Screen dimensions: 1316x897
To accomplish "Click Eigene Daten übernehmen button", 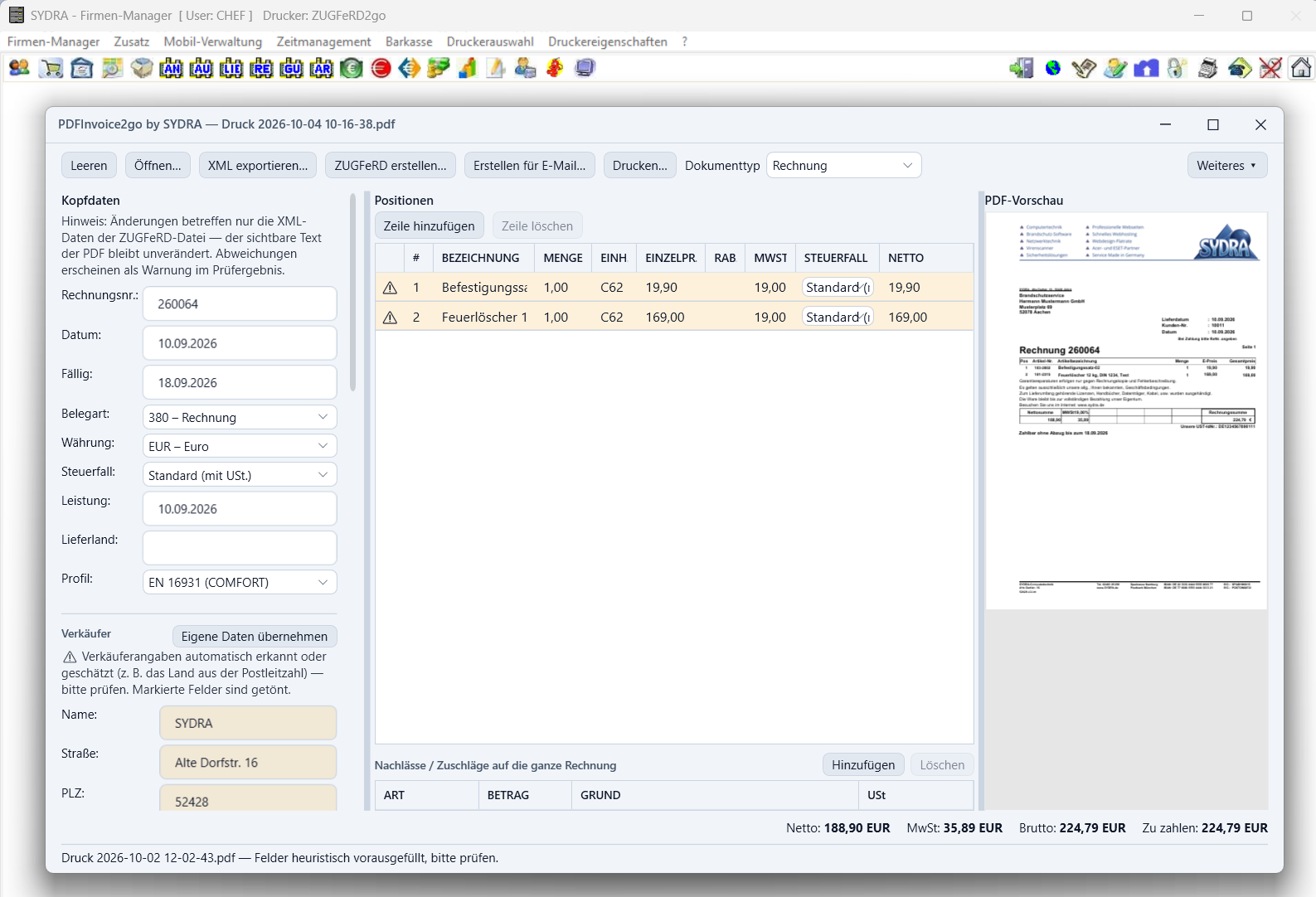I will point(255,636).
